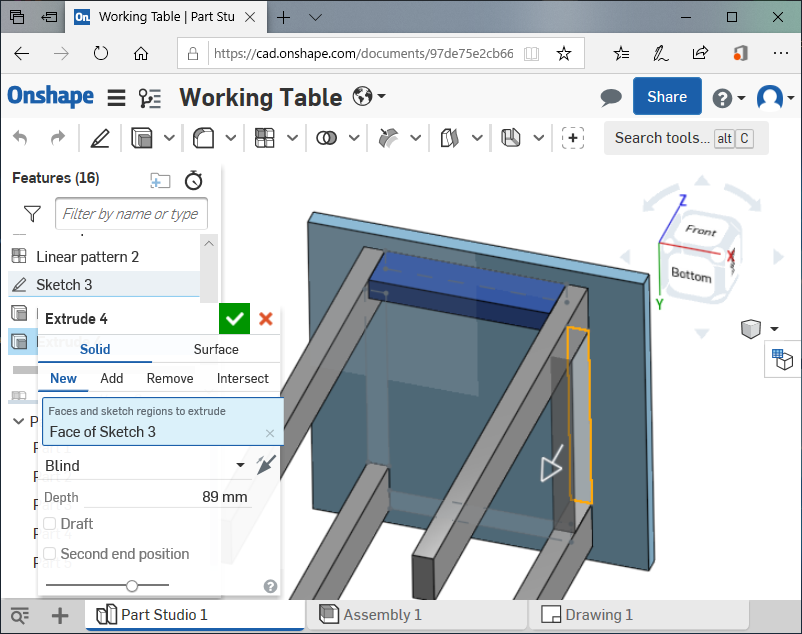This screenshot has width=802, height=634.
Task: Select the New operation tab
Action: click(x=63, y=378)
